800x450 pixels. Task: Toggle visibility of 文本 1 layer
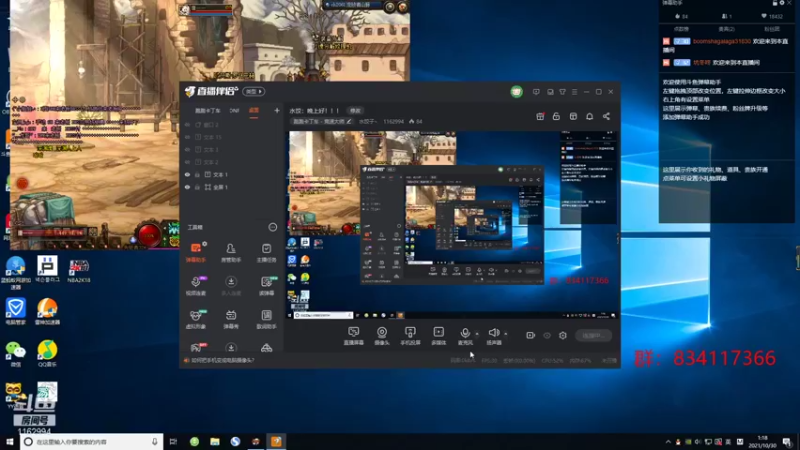(187, 174)
